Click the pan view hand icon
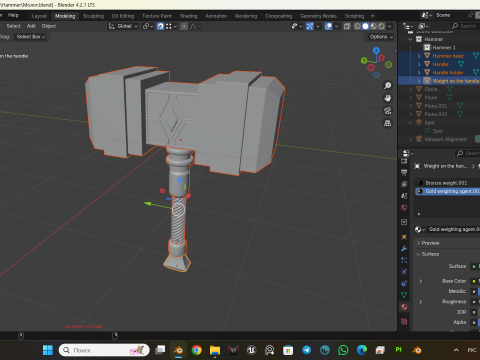 tap(387, 98)
